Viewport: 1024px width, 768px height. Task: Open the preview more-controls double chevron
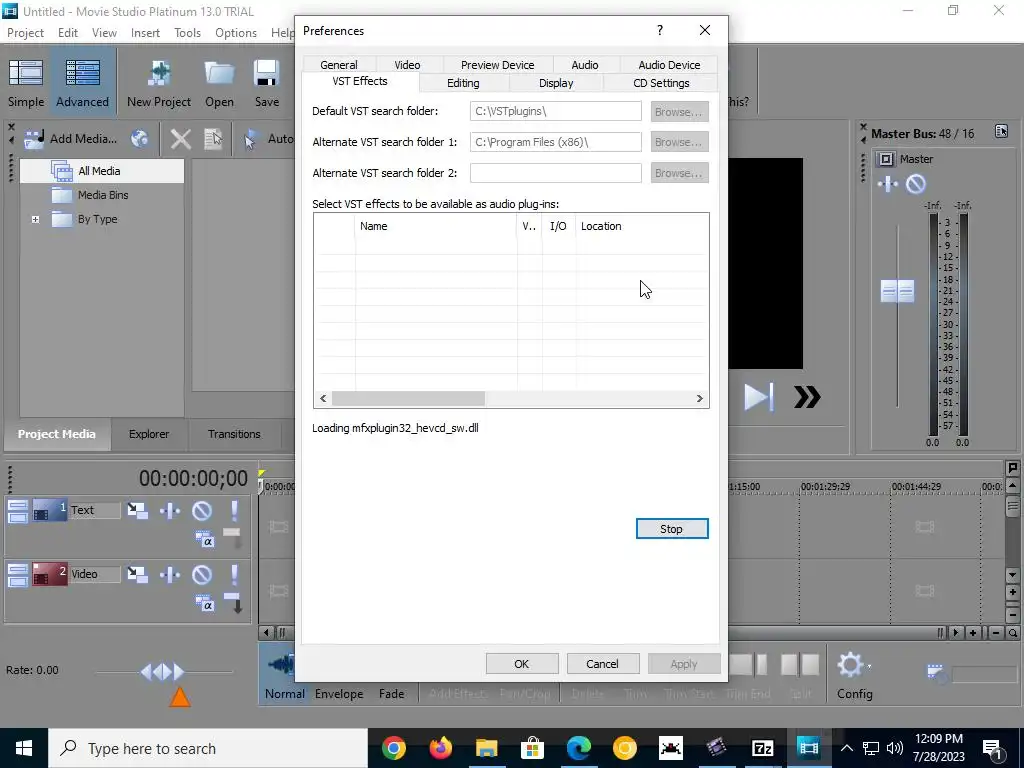tap(807, 397)
